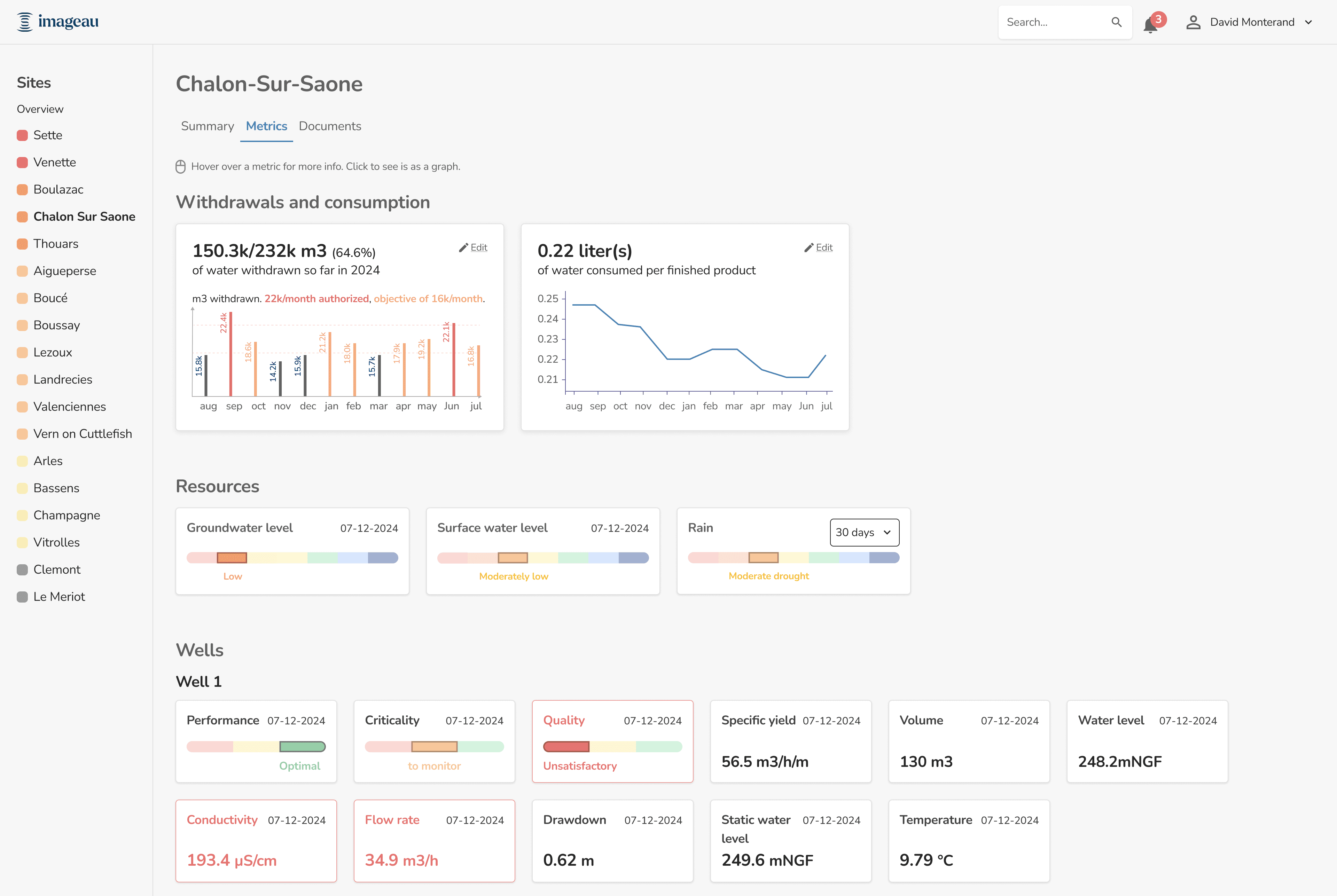Click the red status square beside Venette
The height and width of the screenshot is (896, 1337).
coord(22,162)
